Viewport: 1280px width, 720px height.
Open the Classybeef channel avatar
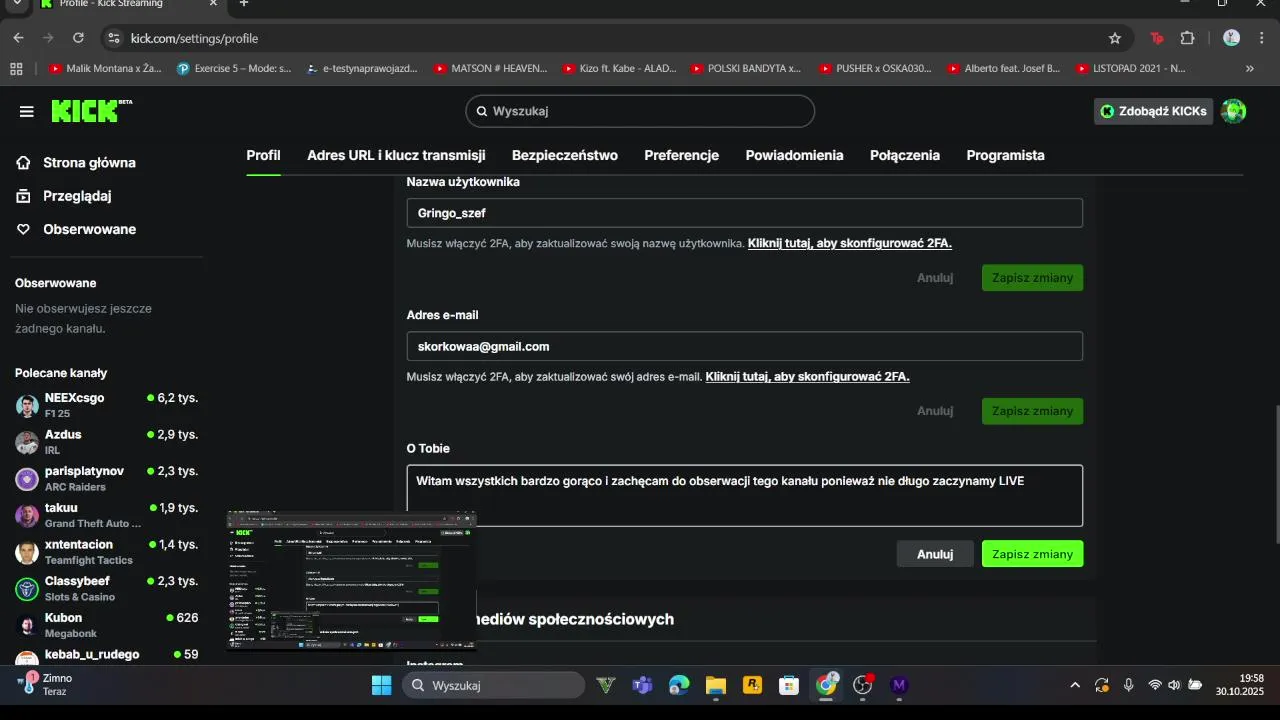27,588
